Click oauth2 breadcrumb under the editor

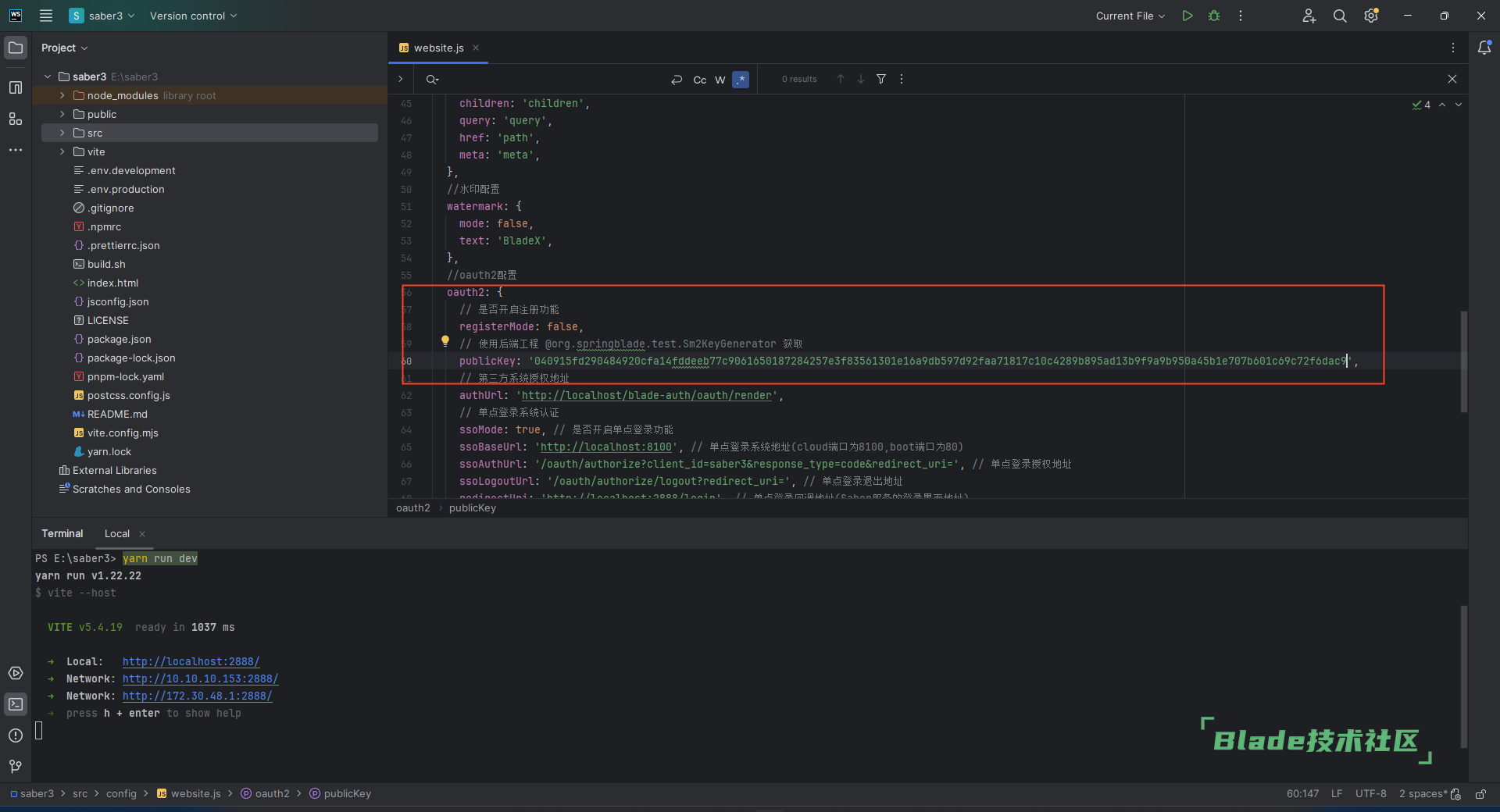click(413, 508)
